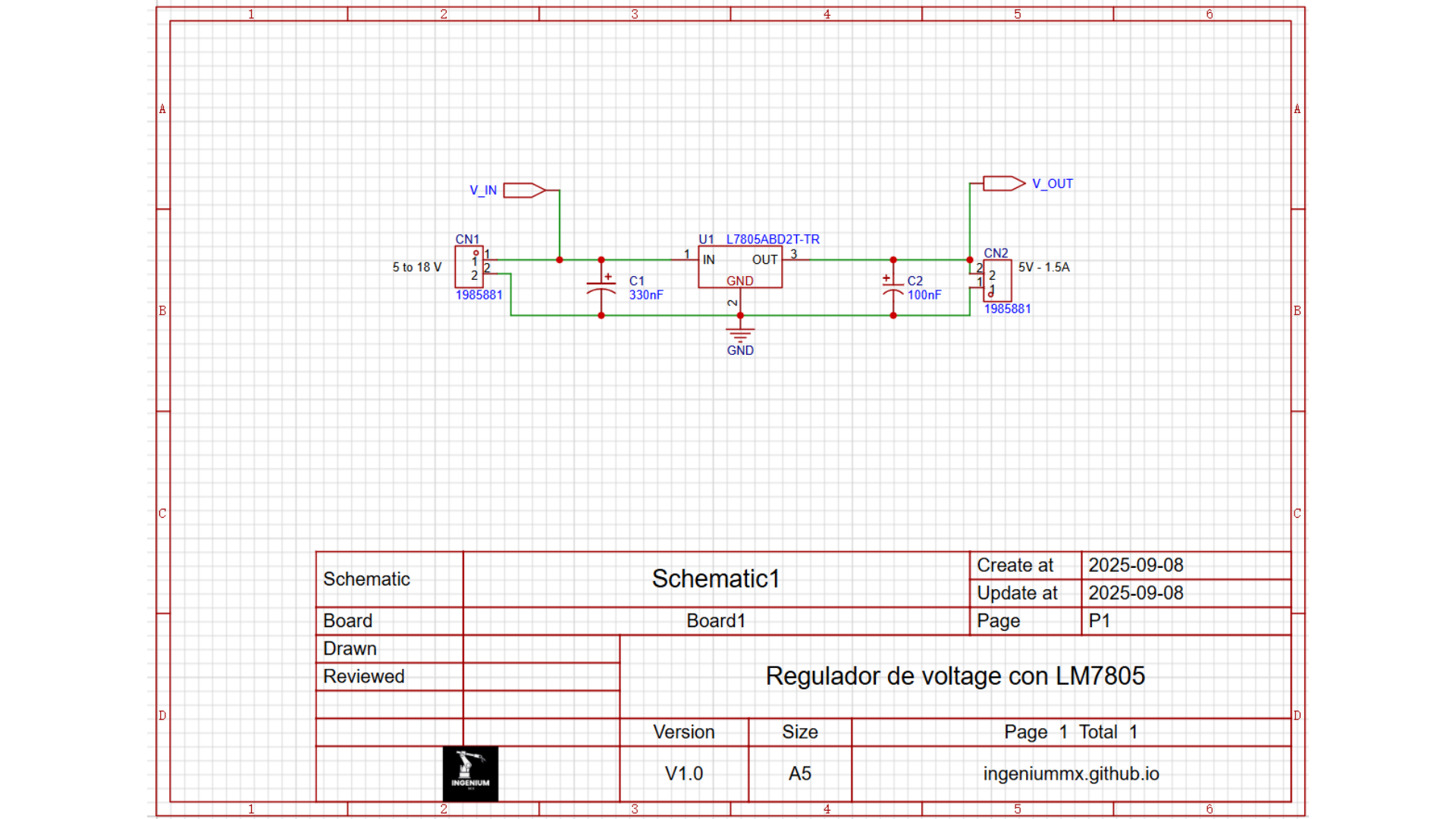Click the INGENIUM logo in title block
This screenshot has height=819, width=1456.
pos(470,773)
